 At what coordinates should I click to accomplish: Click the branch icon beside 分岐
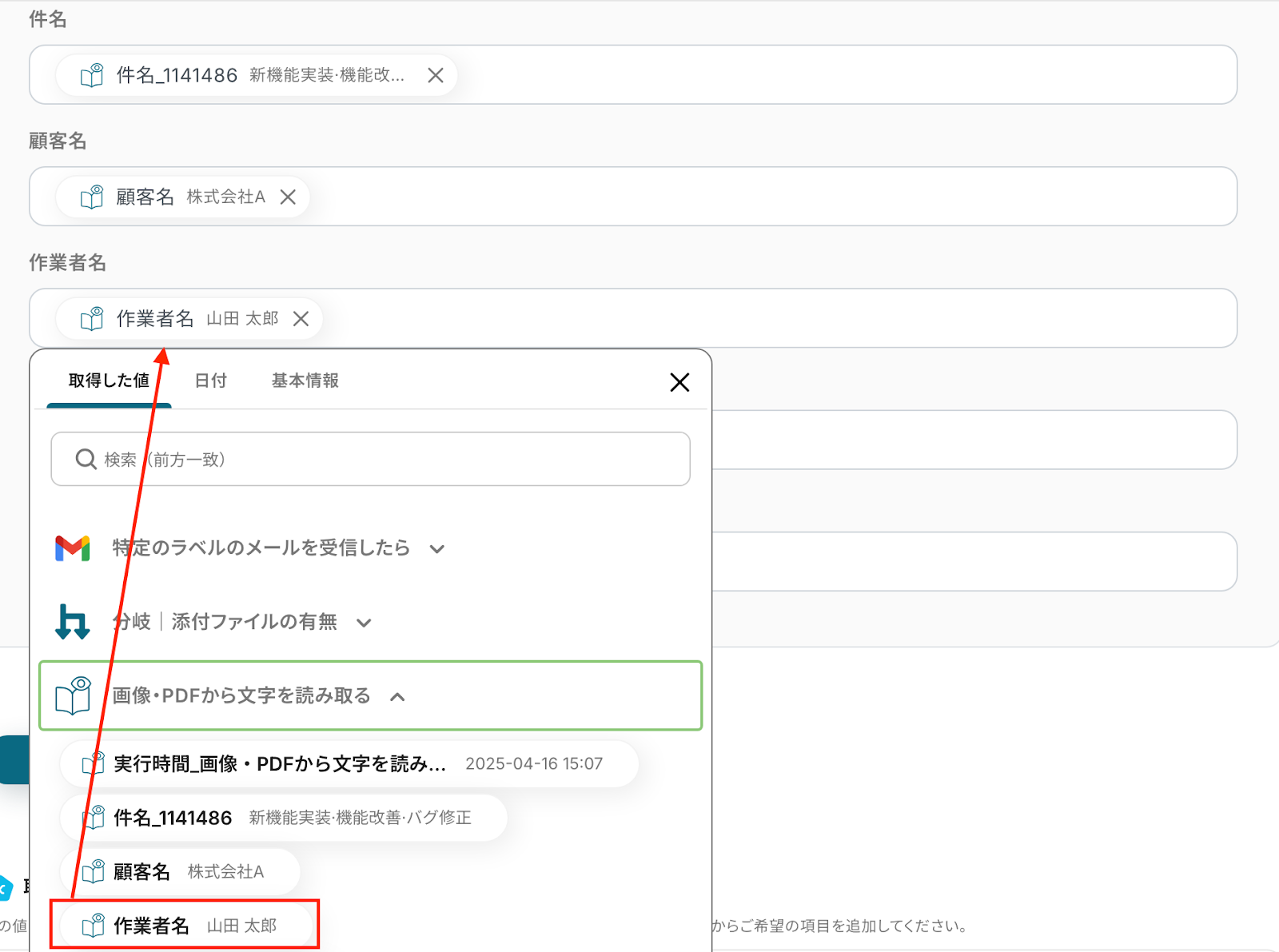pyautogui.click(x=72, y=622)
